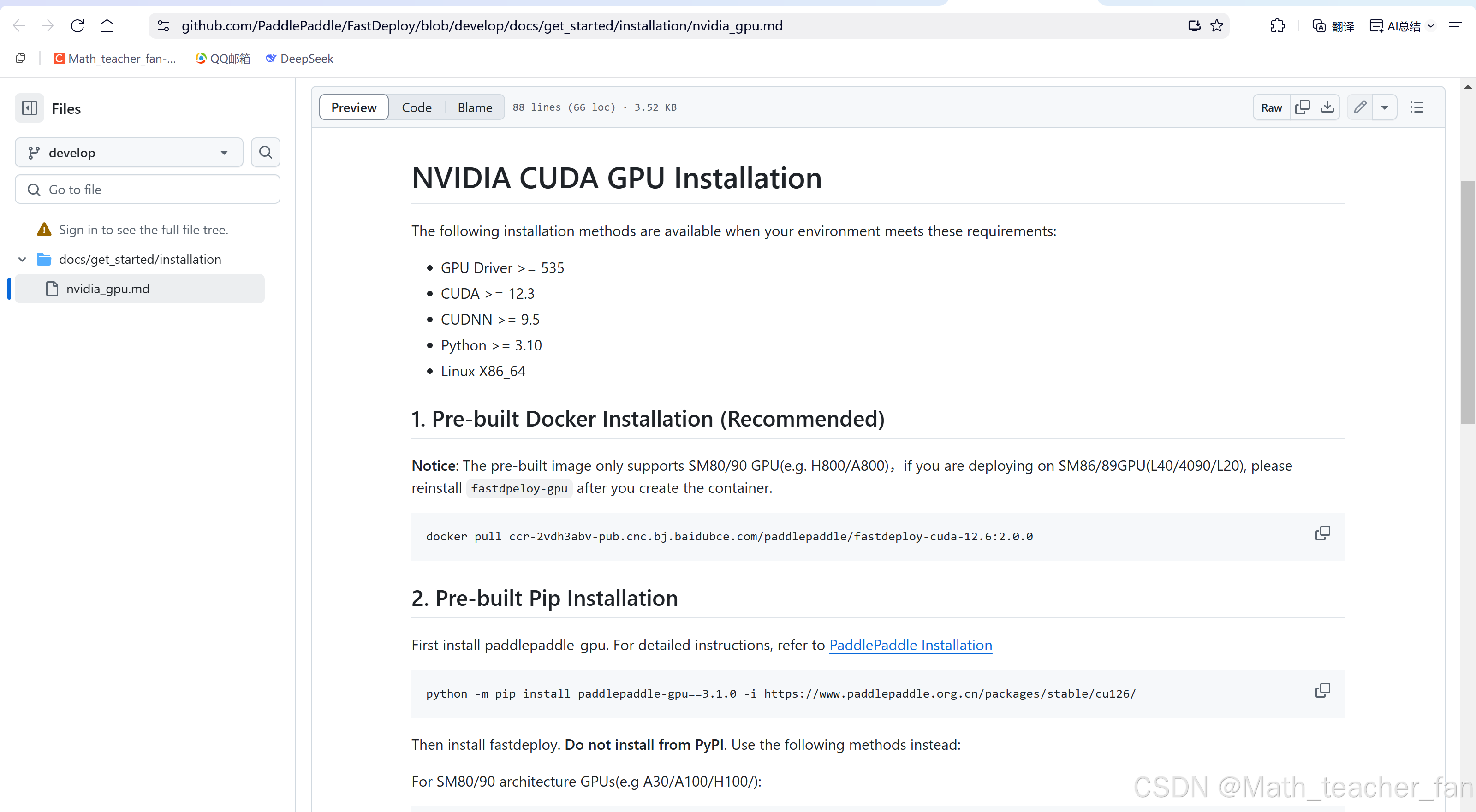
Task: Click the browser back arrow
Action: coord(19,26)
